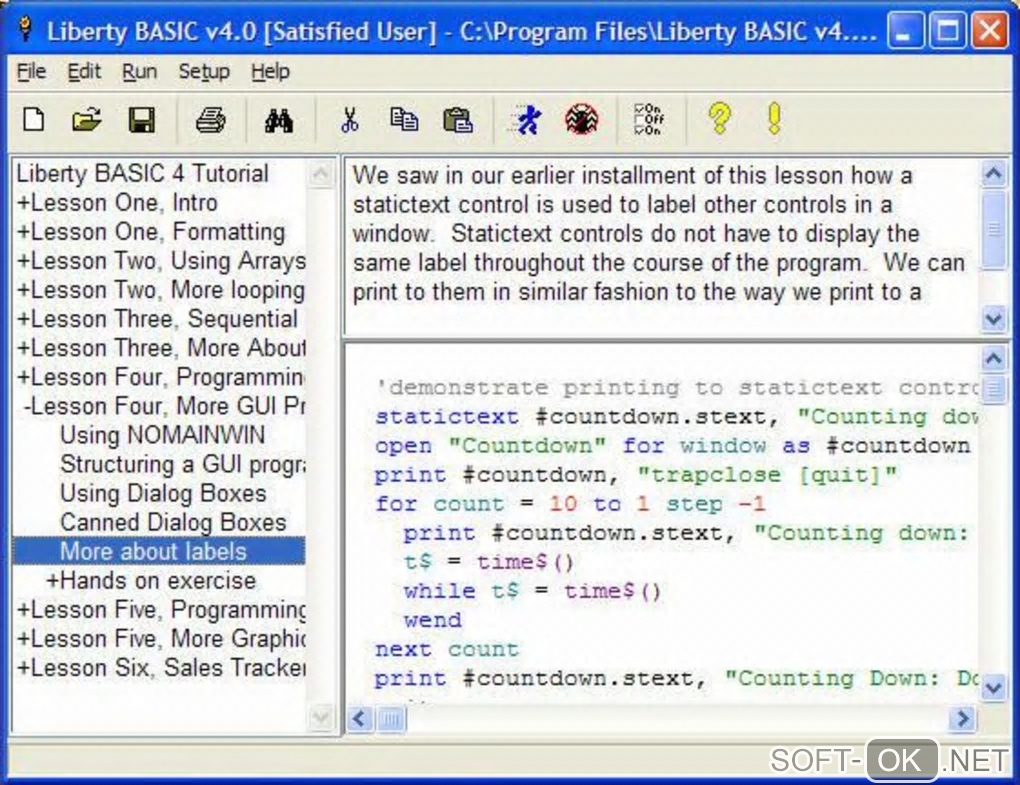The image size is (1020, 785).
Task: Run the program with the running man icon
Action: pos(526,120)
